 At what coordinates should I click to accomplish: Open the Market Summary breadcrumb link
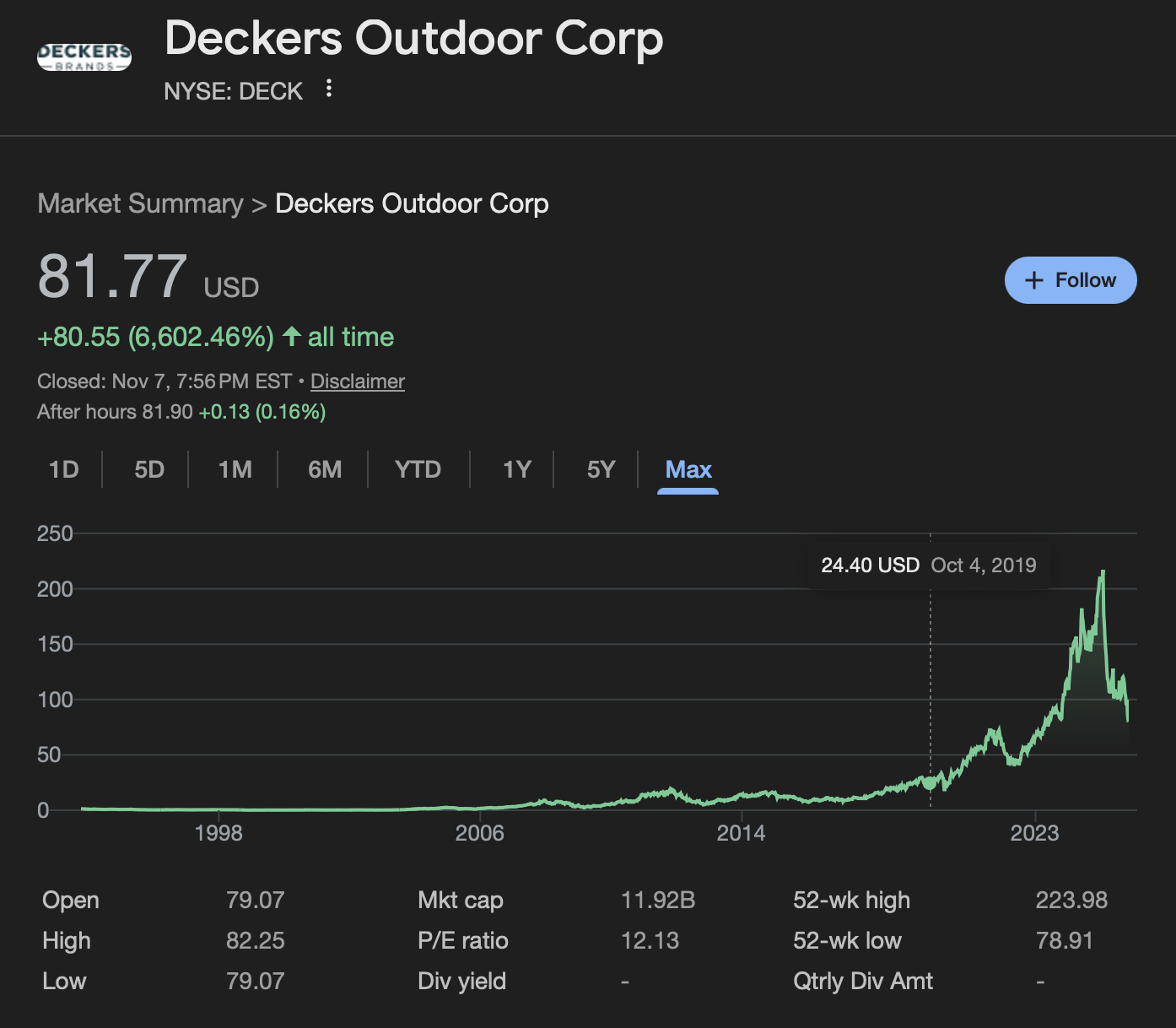(x=140, y=203)
